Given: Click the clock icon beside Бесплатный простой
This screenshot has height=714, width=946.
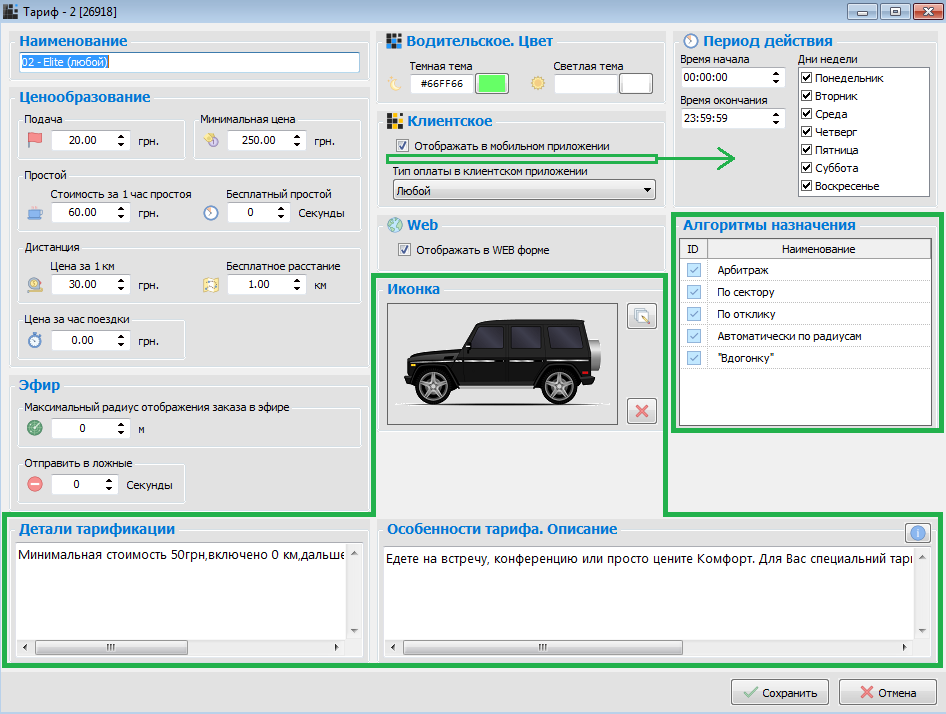Looking at the screenshot, I should (x=211, y=213).
